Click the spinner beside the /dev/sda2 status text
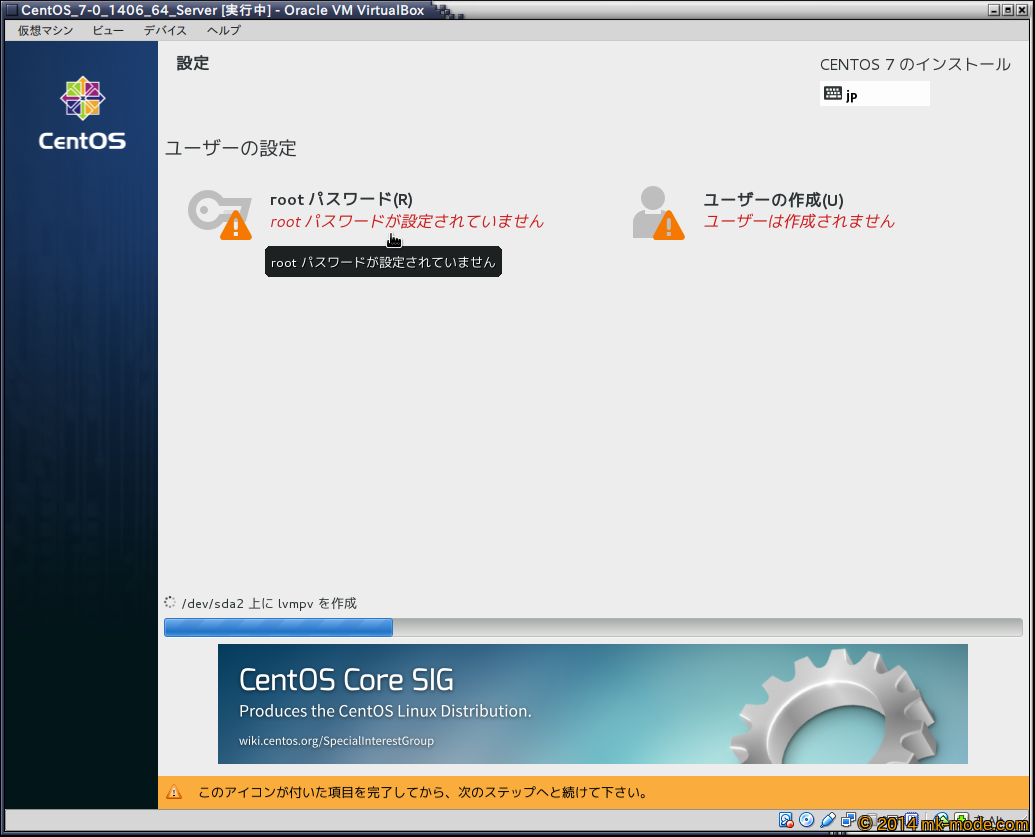 pos(170,603)
